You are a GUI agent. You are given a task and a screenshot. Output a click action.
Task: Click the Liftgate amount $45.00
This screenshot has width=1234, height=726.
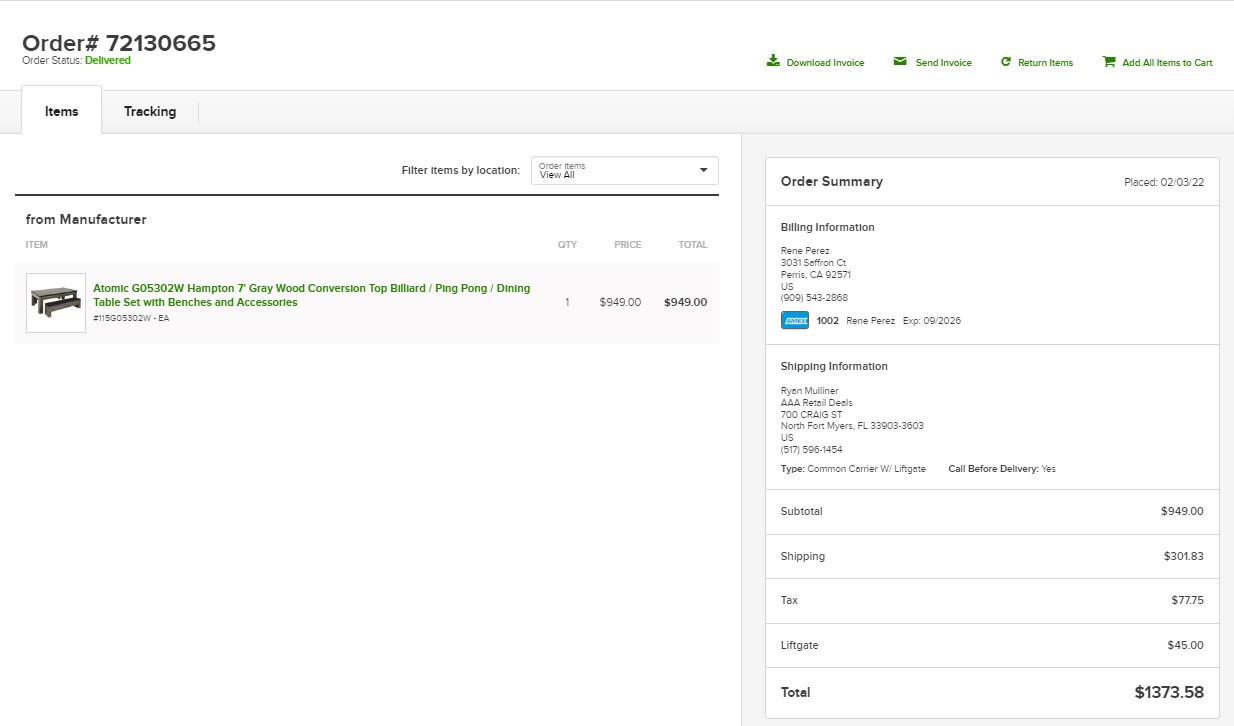[1186, 645]
